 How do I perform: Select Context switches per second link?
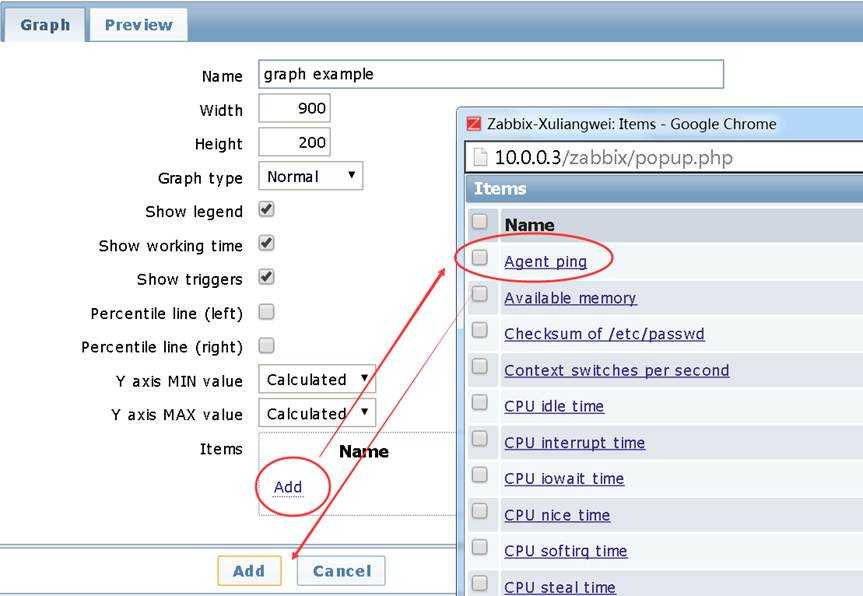616,370
